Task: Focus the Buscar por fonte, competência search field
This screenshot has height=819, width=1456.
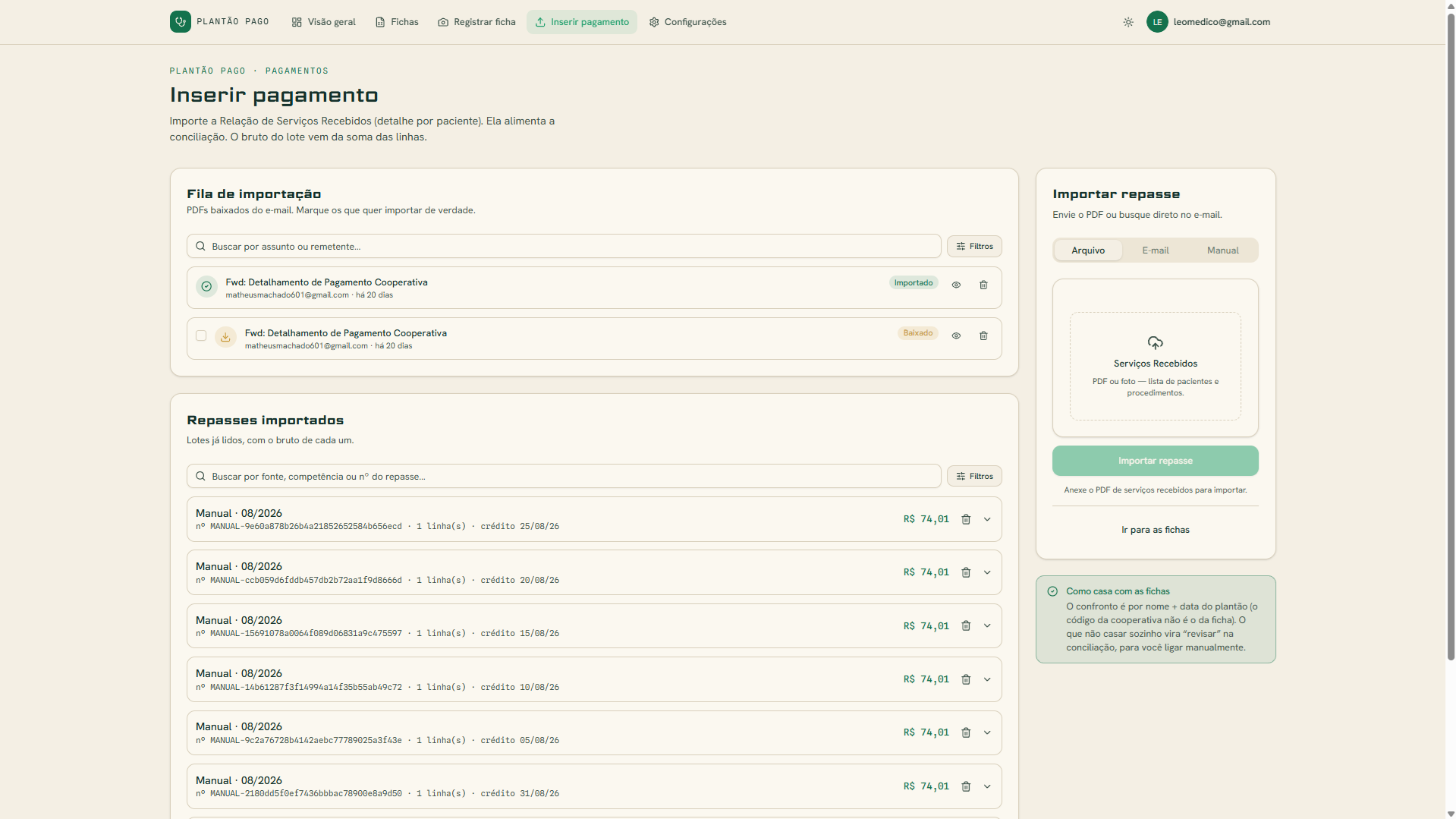Action: pos(564,476)
